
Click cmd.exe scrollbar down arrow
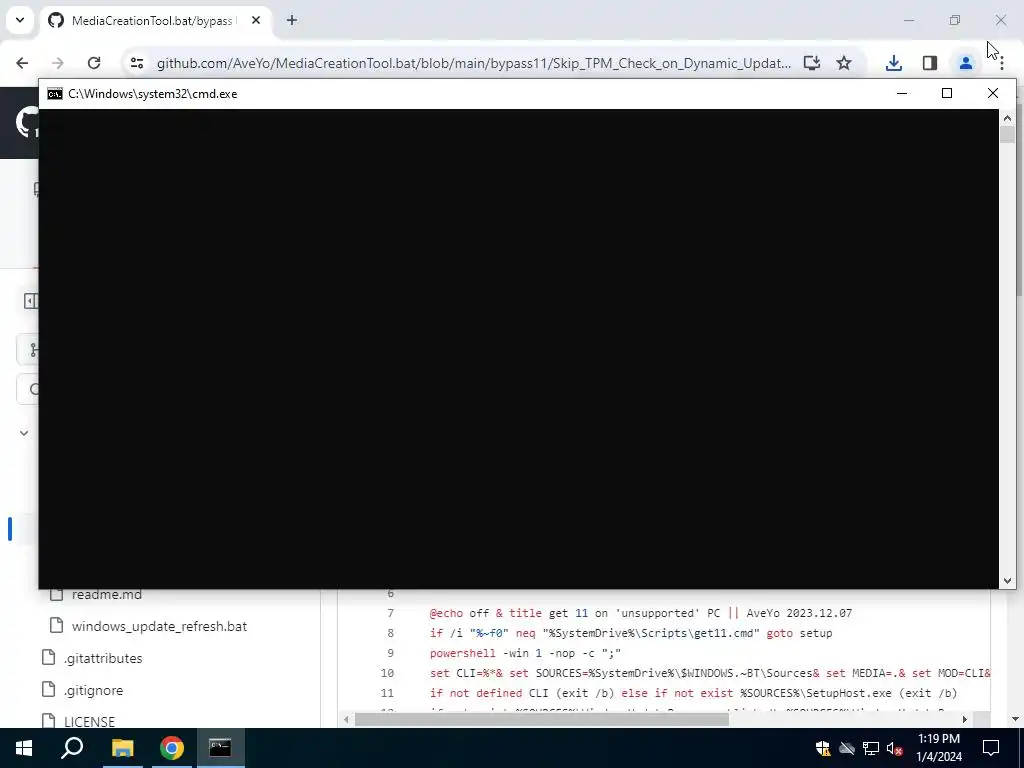(1007, 581)
